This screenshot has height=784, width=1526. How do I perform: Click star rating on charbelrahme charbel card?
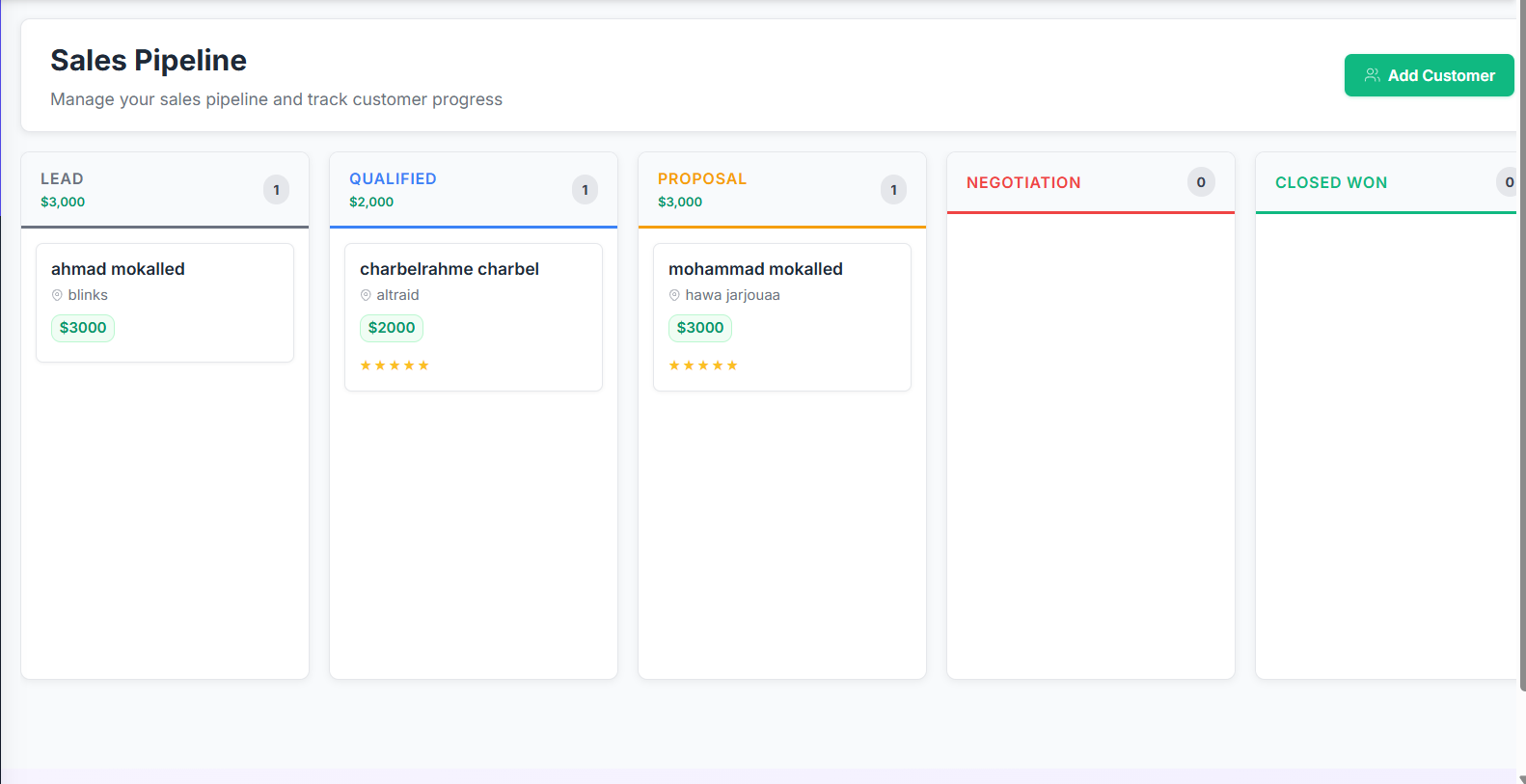394,365
